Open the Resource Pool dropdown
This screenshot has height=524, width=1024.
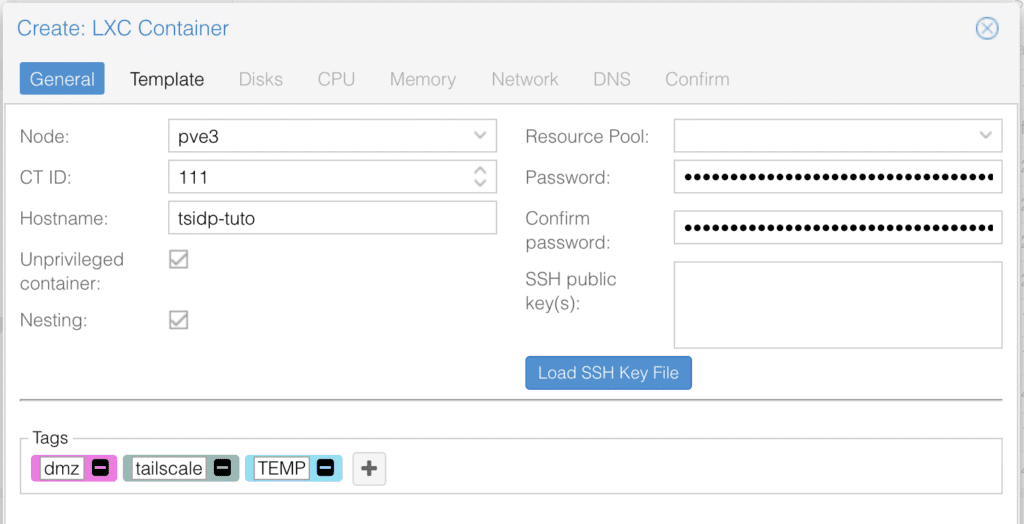pyautogui.click(x=985, y=136)
